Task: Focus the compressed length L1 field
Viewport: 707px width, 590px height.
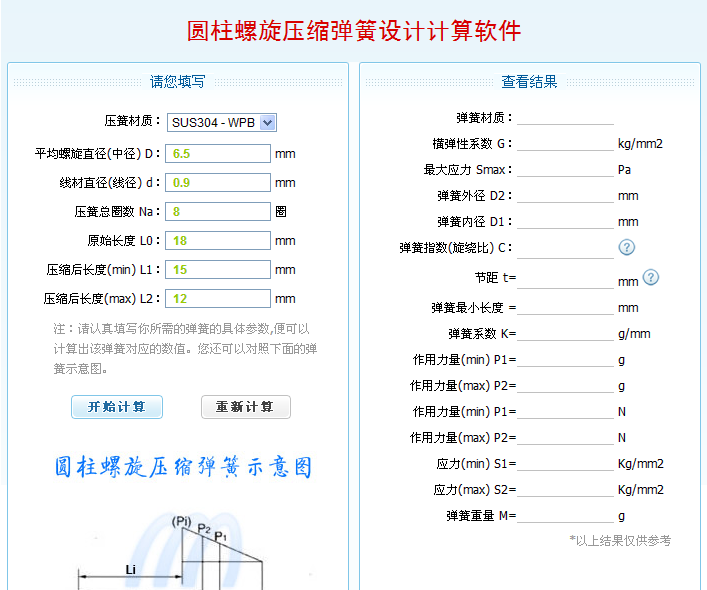Action: coord(218,270)
